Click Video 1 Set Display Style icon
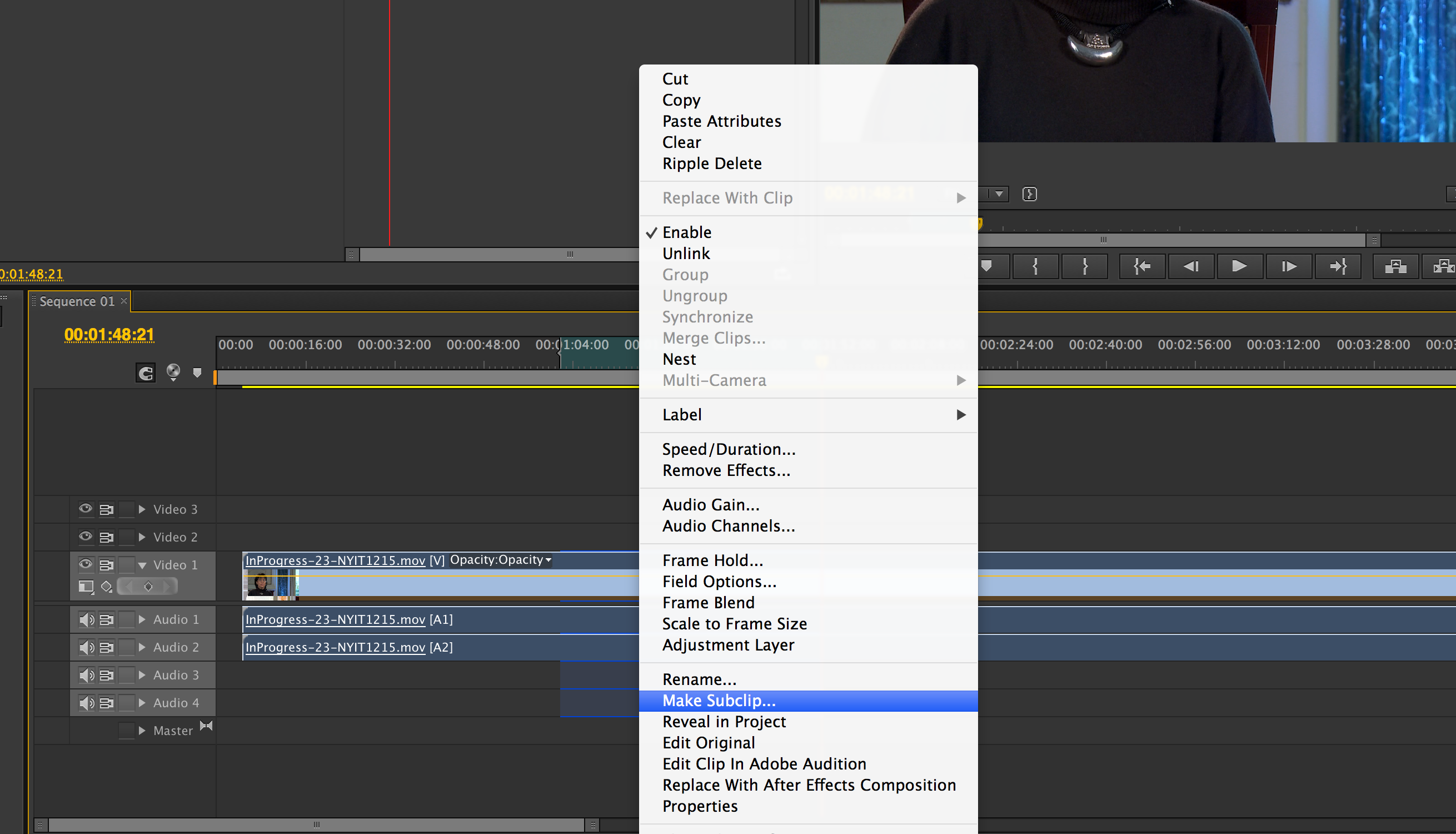 tap(86, 586)
